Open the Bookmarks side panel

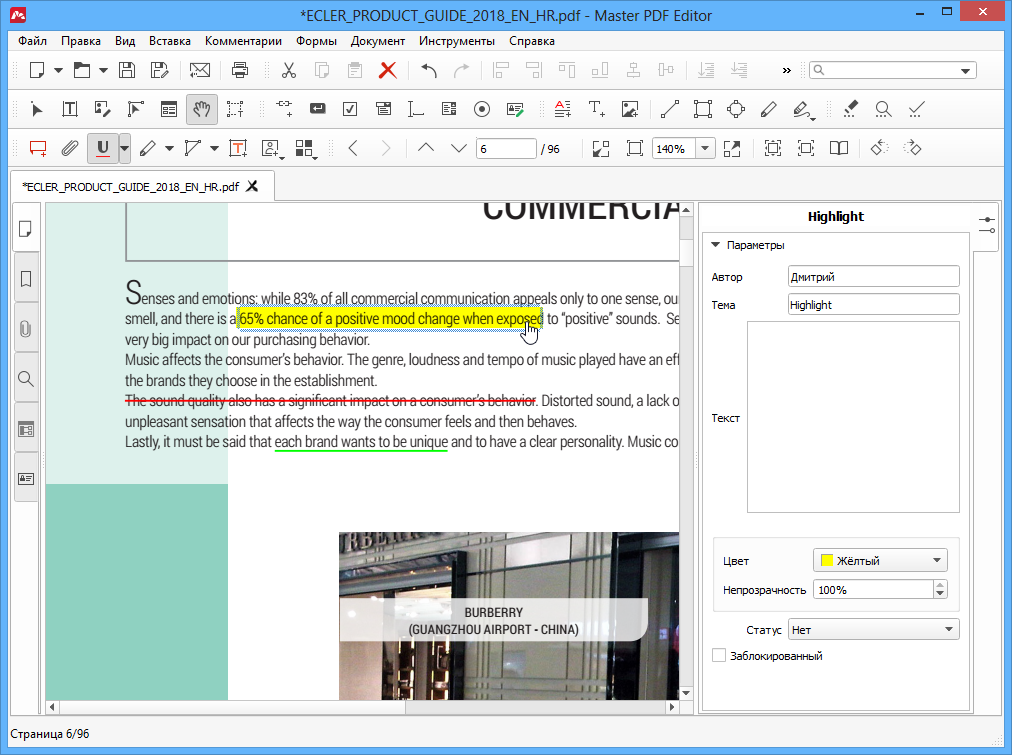(x=26, y=278)
